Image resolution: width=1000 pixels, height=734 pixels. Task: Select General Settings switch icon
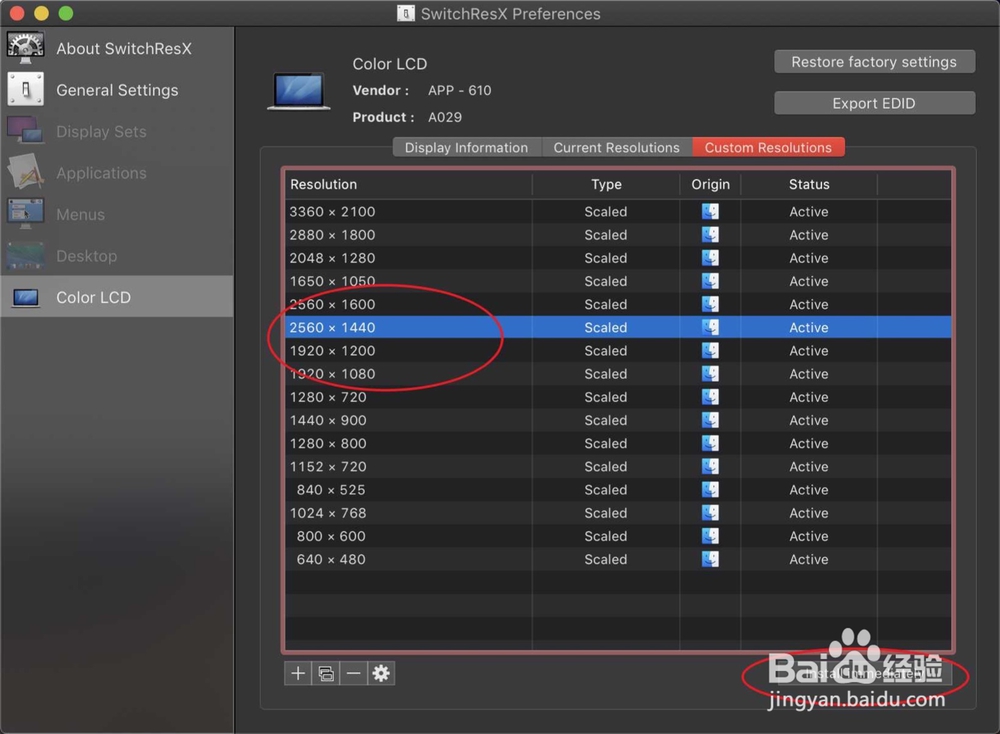25,89
